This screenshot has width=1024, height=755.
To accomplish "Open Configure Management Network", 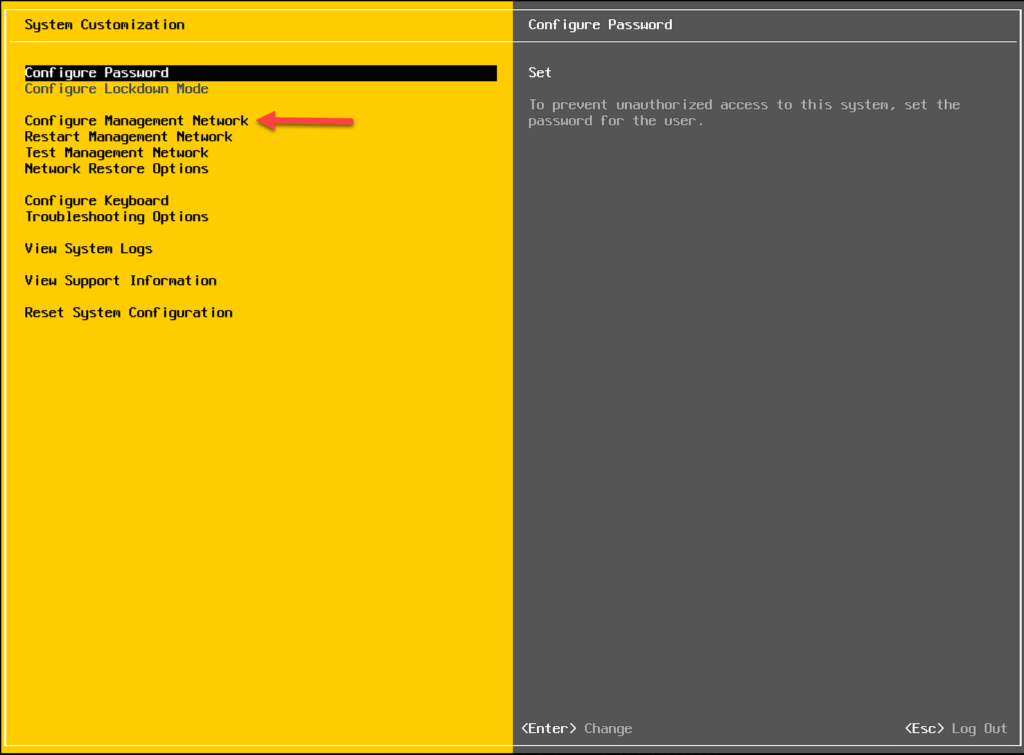I will click(136, 121).
